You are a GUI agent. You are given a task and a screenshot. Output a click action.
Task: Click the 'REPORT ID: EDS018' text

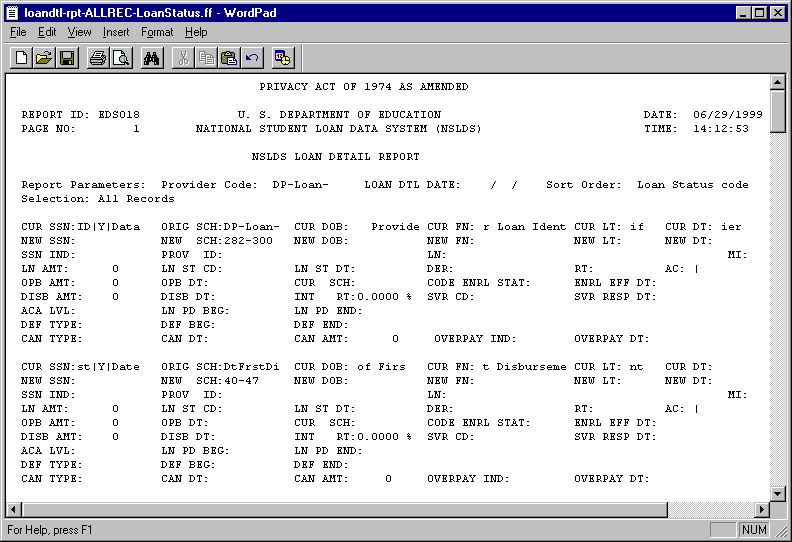(80, 115)
